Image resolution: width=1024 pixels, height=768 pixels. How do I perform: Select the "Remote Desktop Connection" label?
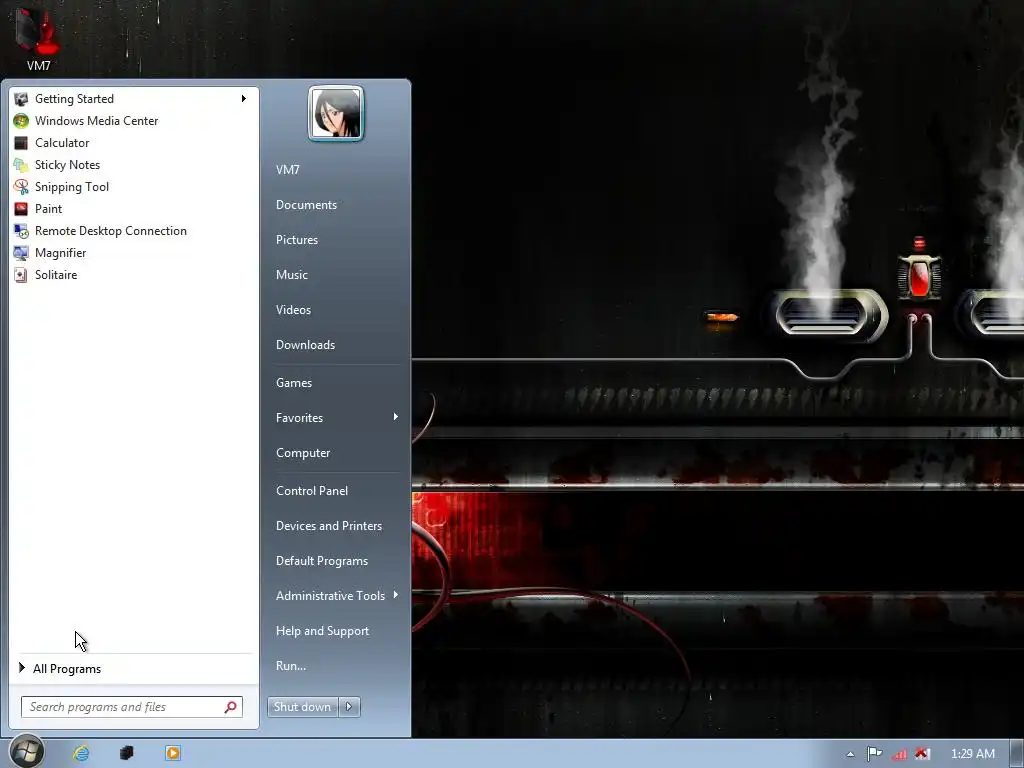pyautogui.click(x=110, y=231)
